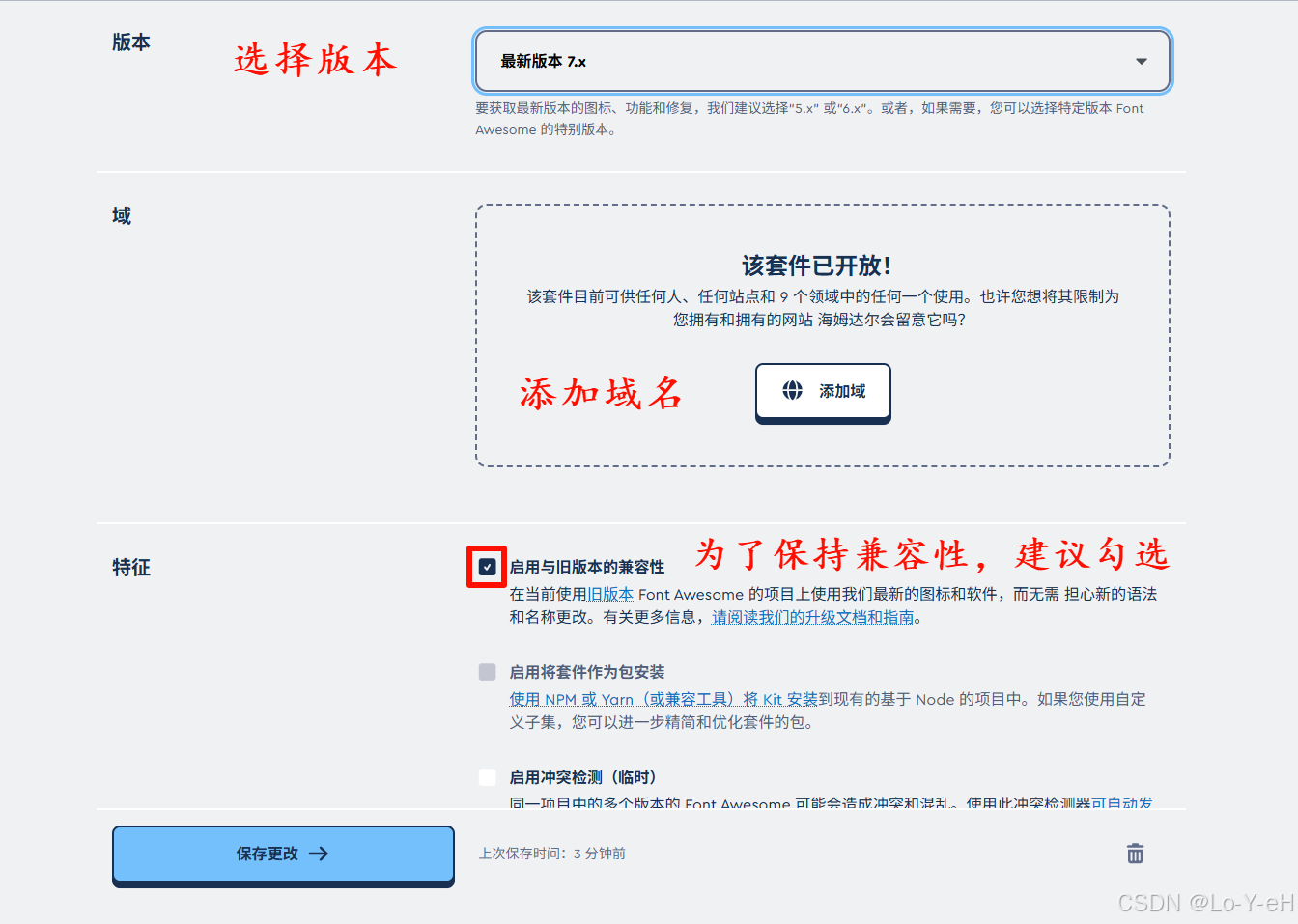Click the 保存更改 button

(x=283, y=854)
